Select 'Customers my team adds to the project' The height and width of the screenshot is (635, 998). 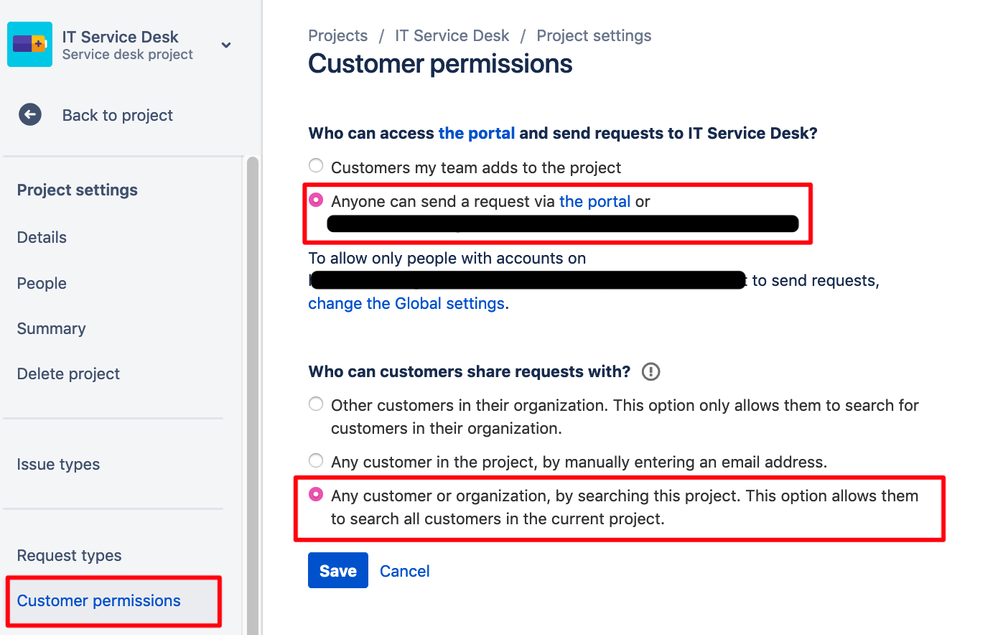pos(316,166)
